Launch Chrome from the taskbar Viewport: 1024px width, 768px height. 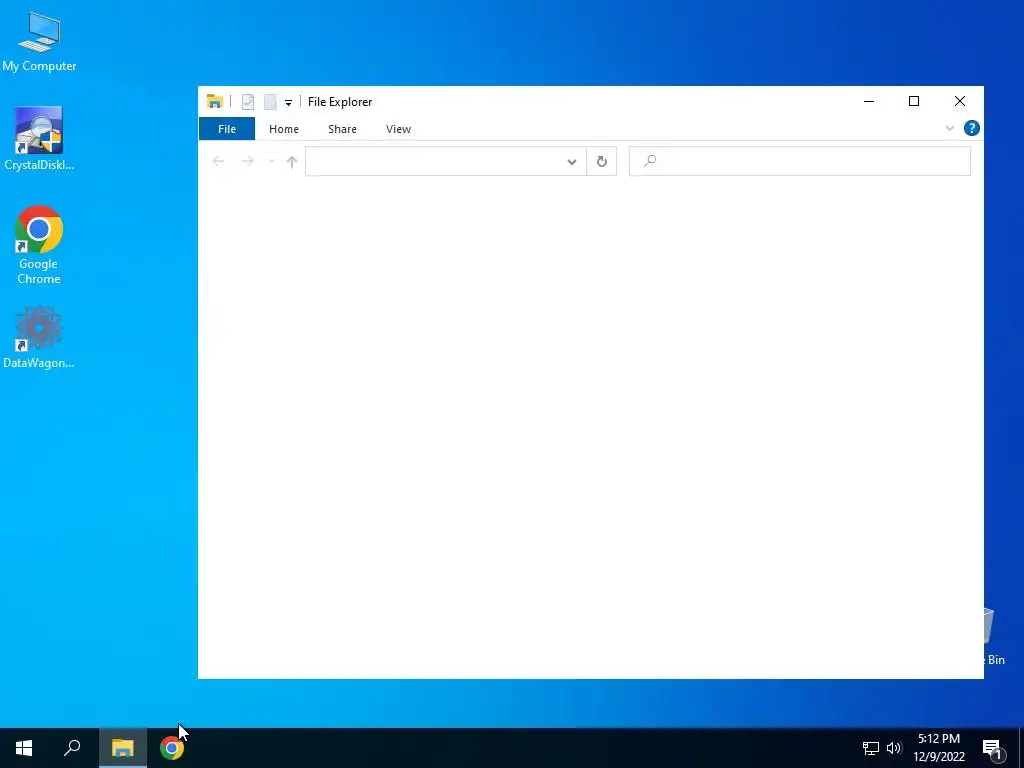click(172, 748)
